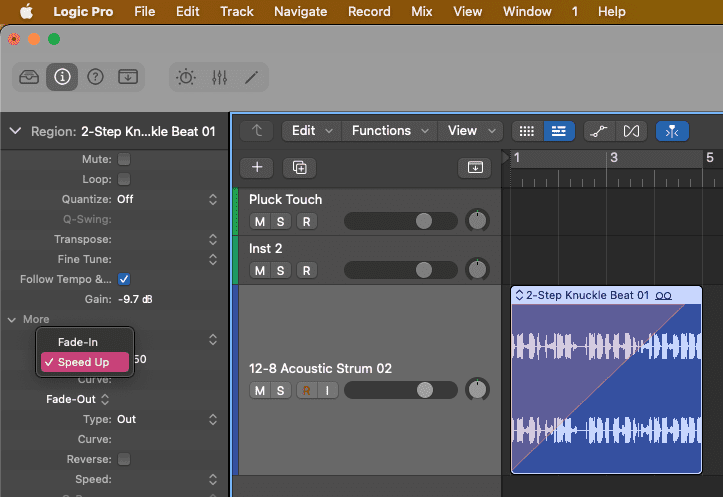This screenshot has width=723, height=497.
Task: Click the Inst 2 volume slider
Action: click(401, 270)
